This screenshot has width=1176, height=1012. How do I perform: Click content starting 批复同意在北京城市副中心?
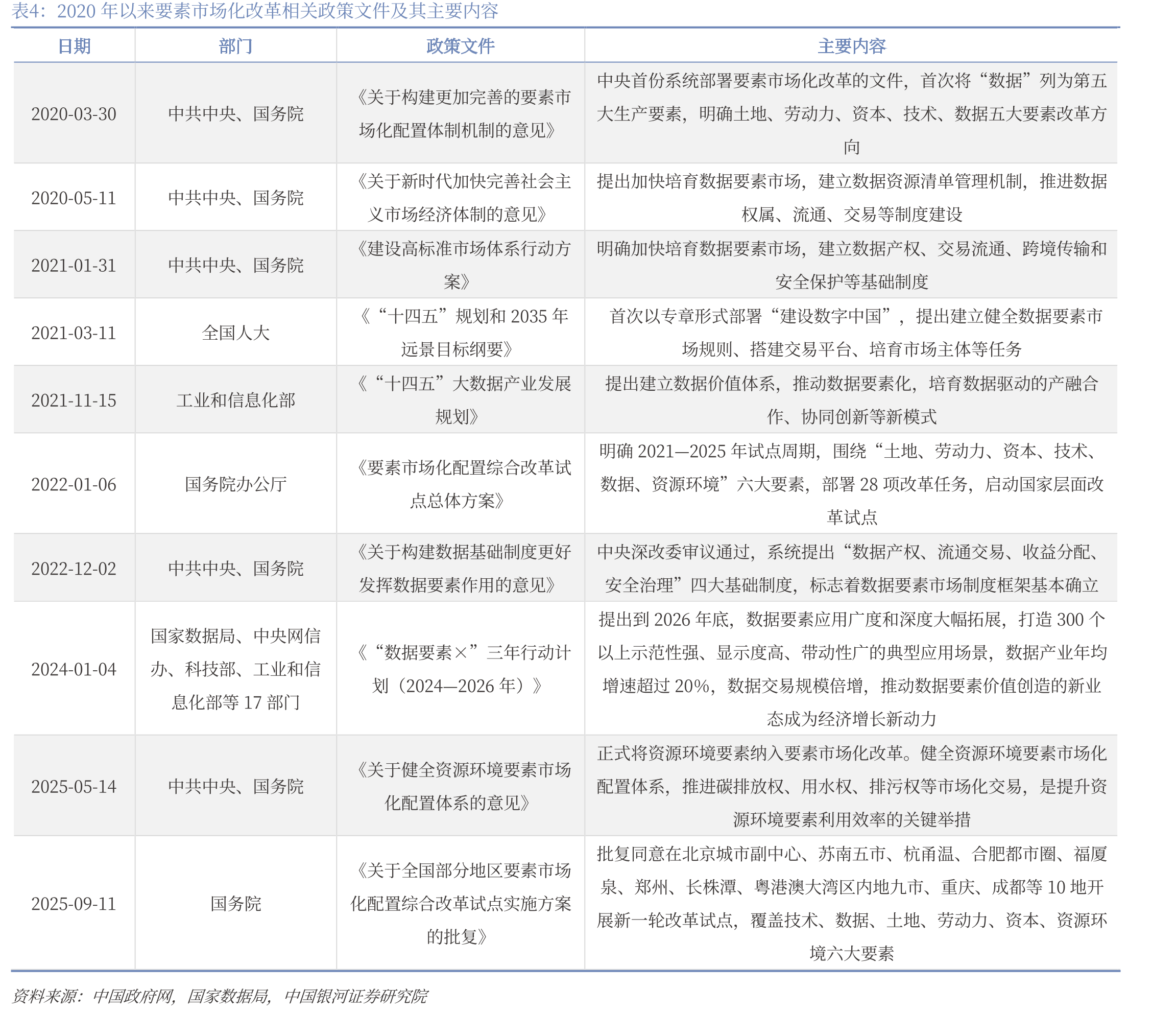pos(851,904)
